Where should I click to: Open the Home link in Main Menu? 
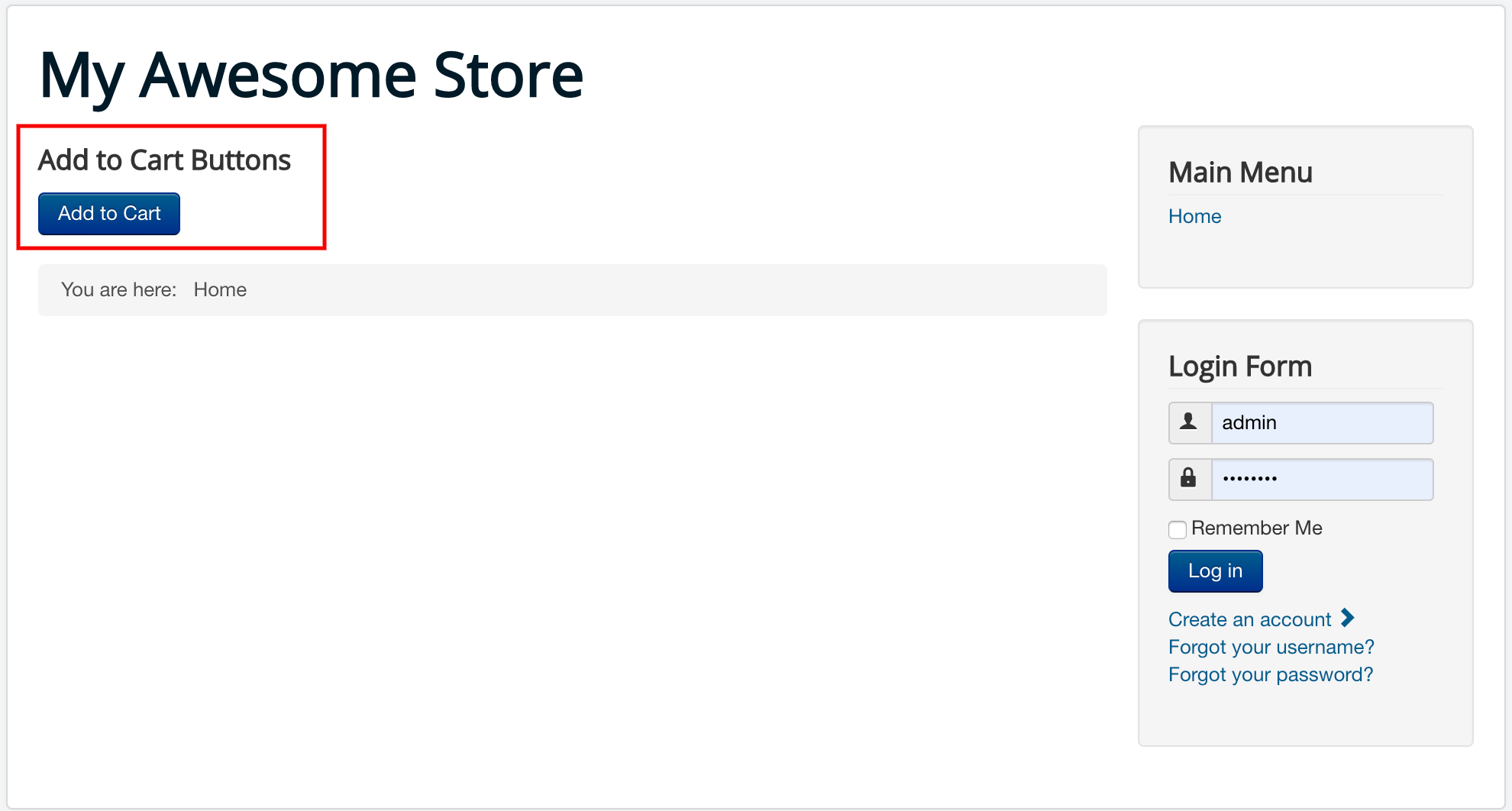pos(1194,216)
